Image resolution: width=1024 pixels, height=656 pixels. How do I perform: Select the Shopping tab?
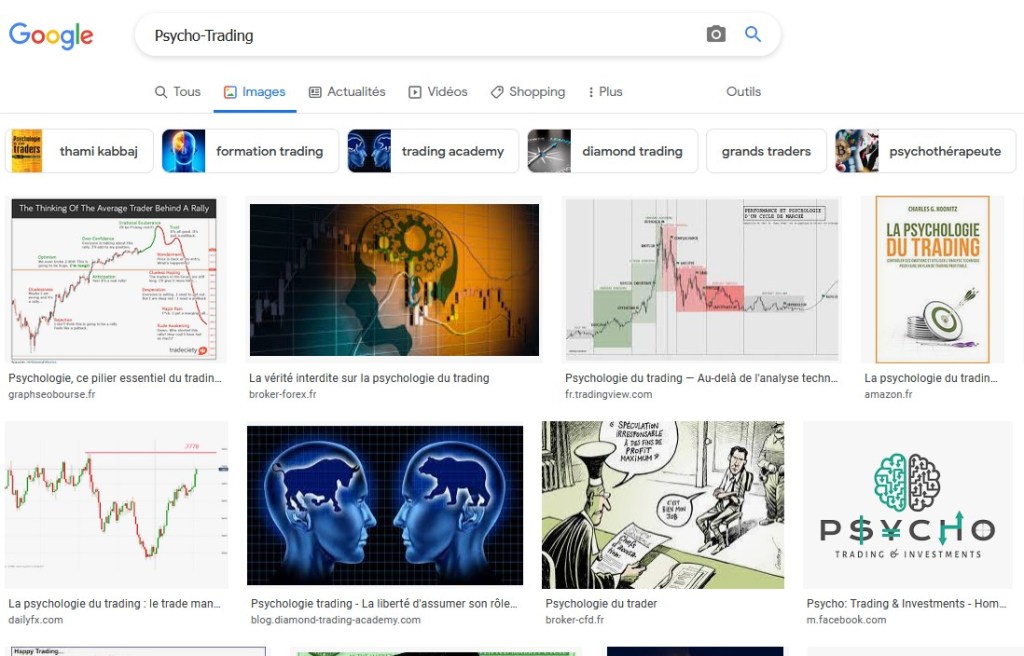click(x=528, y=91)
